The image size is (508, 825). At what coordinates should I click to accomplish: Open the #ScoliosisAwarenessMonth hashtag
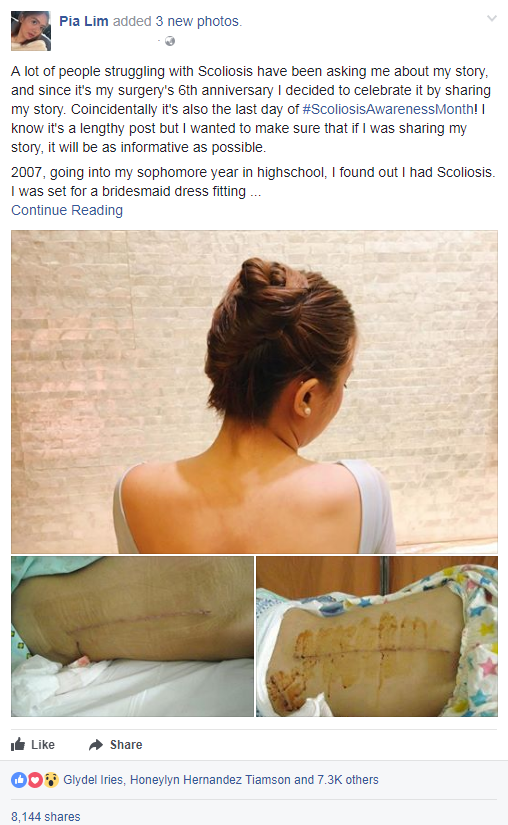(x=388, y=109)
